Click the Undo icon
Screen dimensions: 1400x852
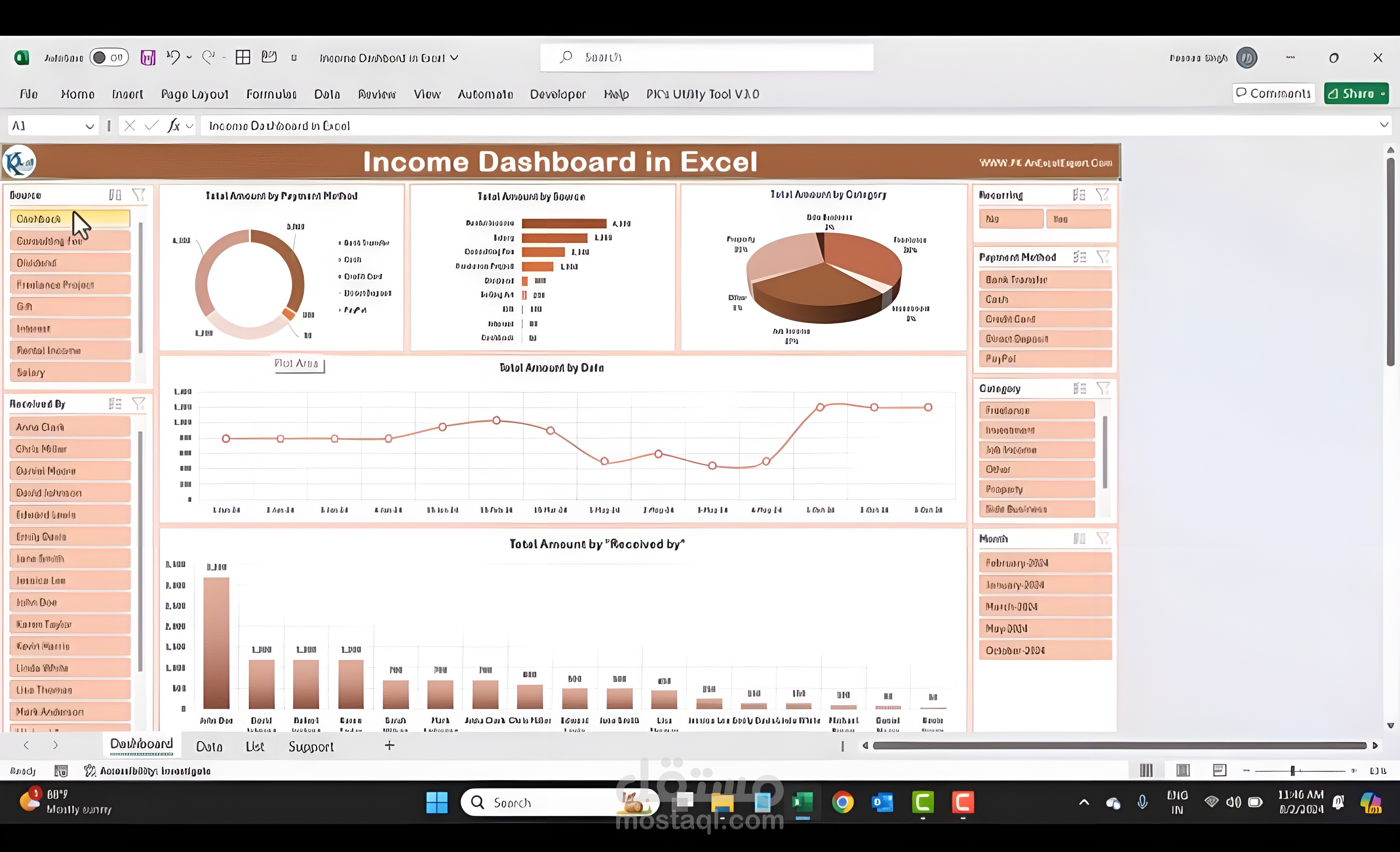[x=173, y=57]
